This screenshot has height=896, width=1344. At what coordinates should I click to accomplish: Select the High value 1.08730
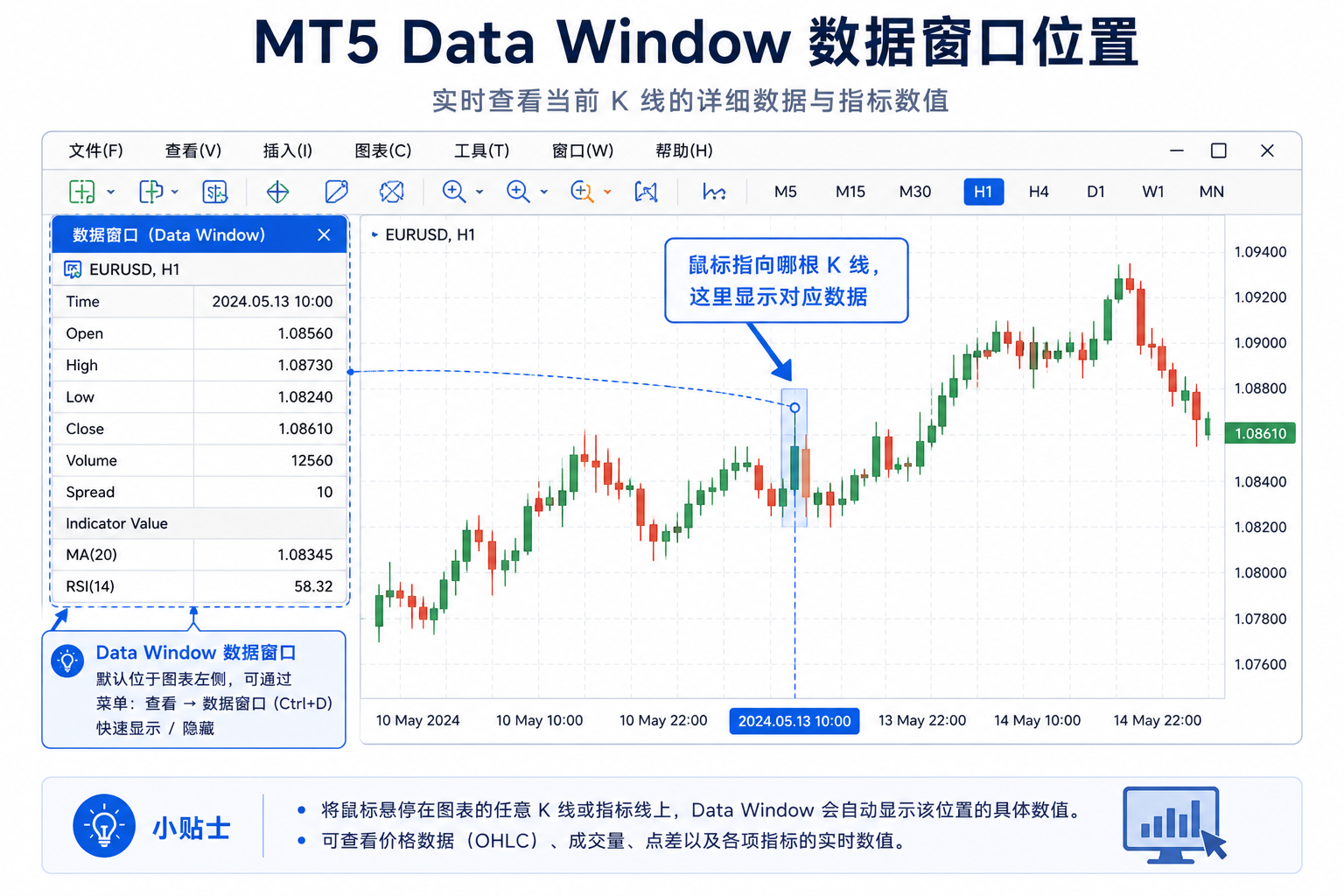pyautogui.click(x=305, y=365)
